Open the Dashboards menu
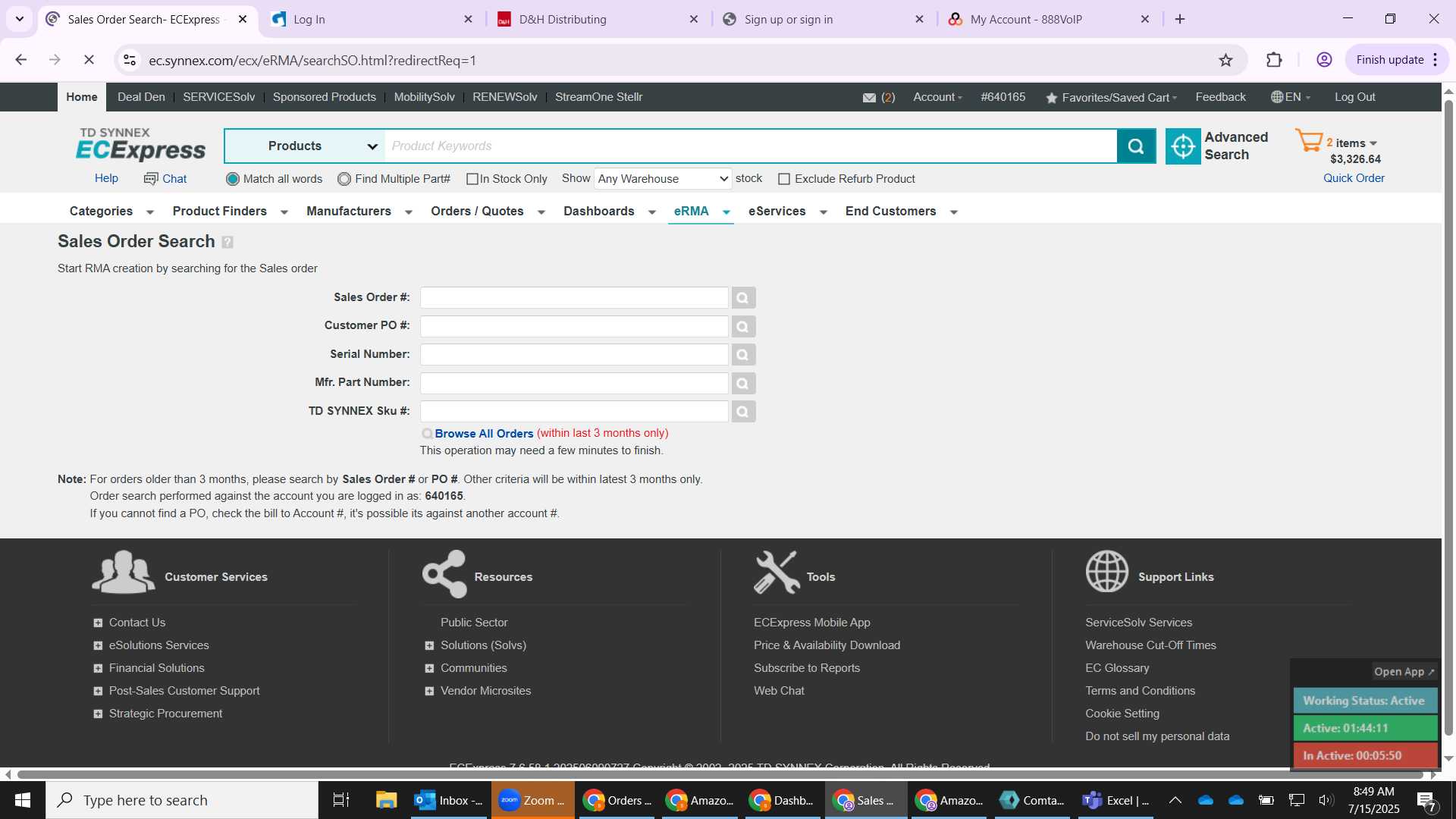Screen dimensions: 1456x819 [x=609, y=212]
